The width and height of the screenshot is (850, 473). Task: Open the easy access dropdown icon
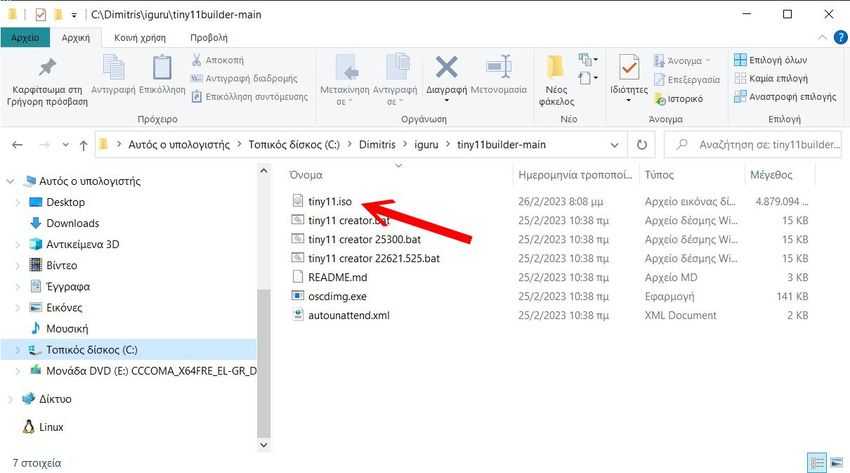(x=588, y=78)
